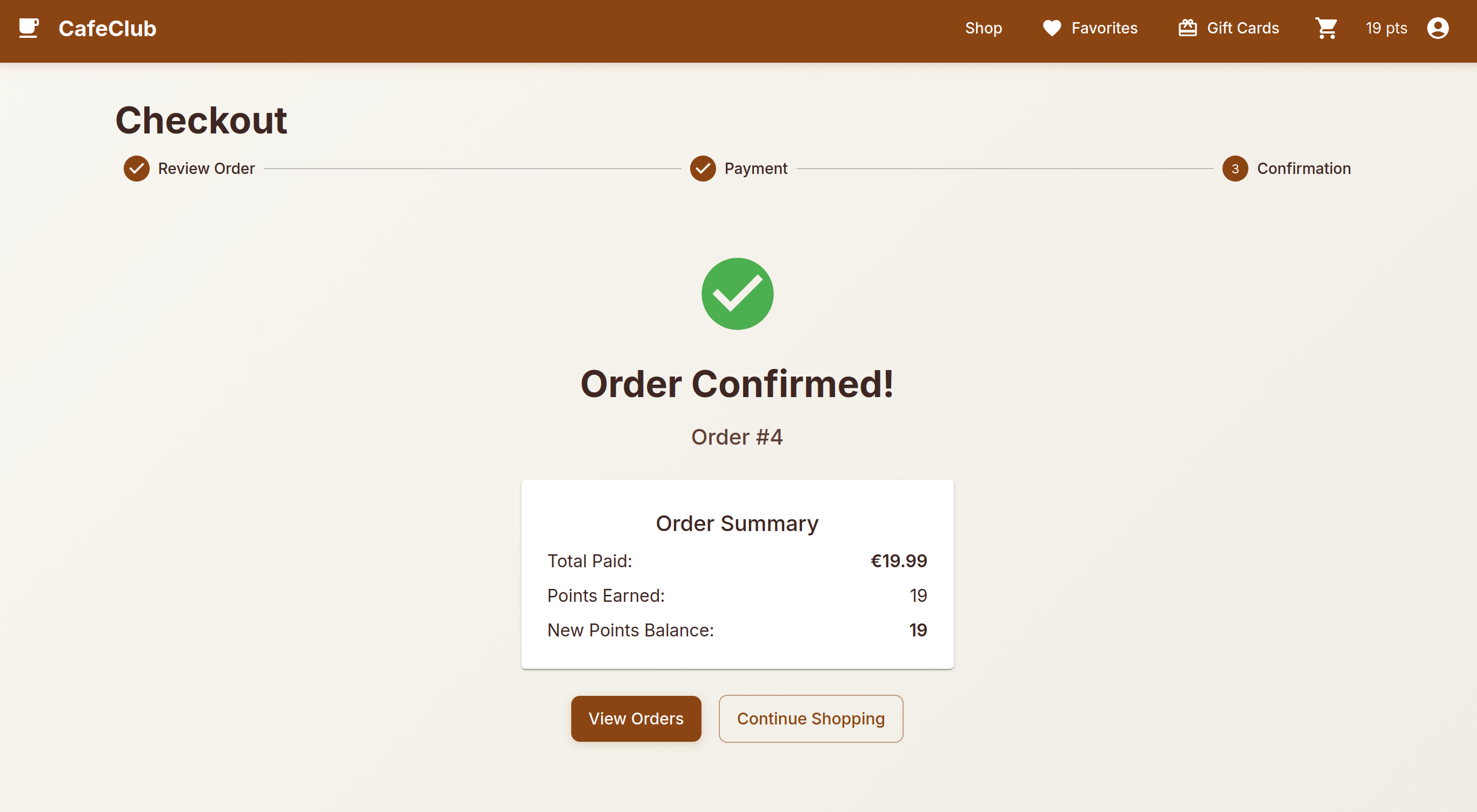
Task: Click the 19 pts points balance
Action: click(x=1386, y=28)
